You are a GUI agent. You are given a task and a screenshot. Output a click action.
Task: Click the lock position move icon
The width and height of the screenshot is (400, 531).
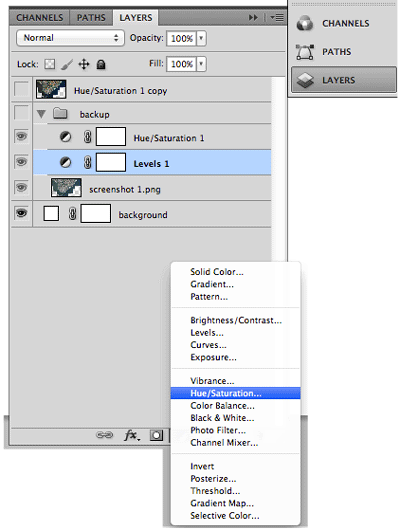(84, 64)
